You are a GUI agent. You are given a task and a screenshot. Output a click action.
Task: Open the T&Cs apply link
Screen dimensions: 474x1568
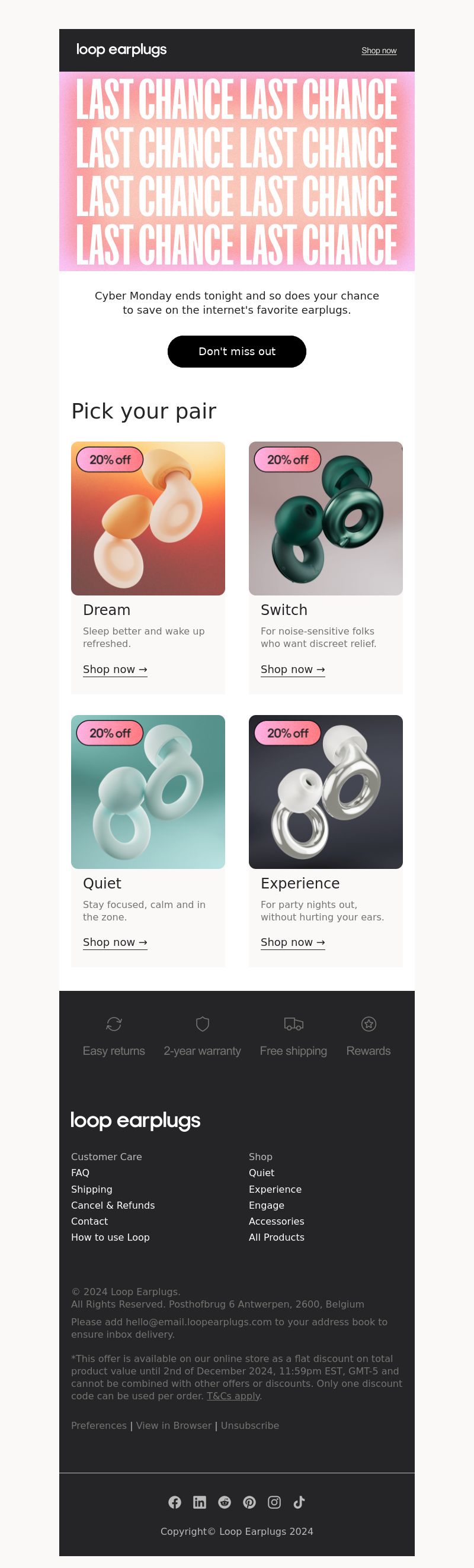pyautogui.click(x=233, y=1396)
